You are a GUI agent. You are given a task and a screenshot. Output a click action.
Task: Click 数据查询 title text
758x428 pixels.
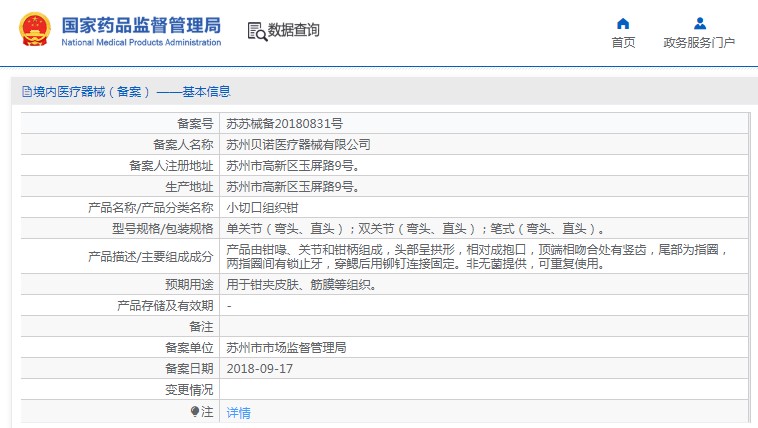click(293, 30)
